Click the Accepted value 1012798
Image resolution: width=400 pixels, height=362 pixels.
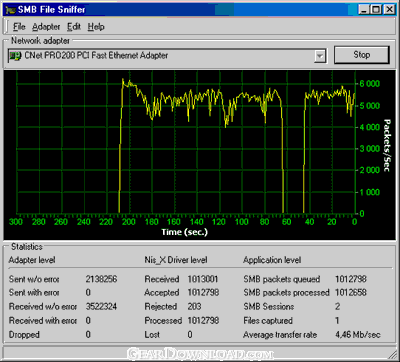[203, 293]
